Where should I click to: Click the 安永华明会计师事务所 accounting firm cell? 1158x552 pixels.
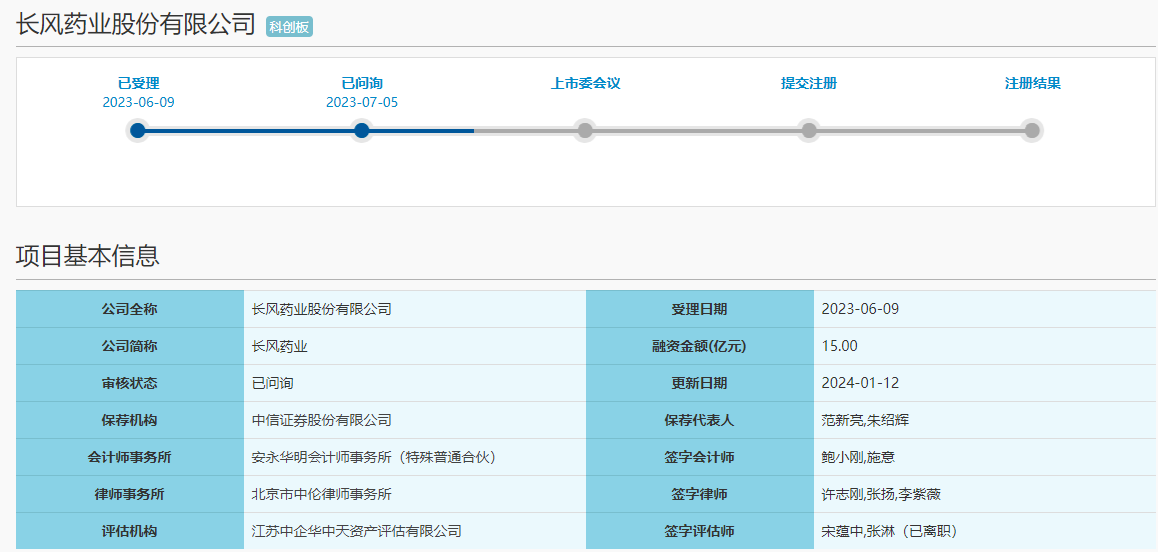pyautogui.click(x=374, y=457)
